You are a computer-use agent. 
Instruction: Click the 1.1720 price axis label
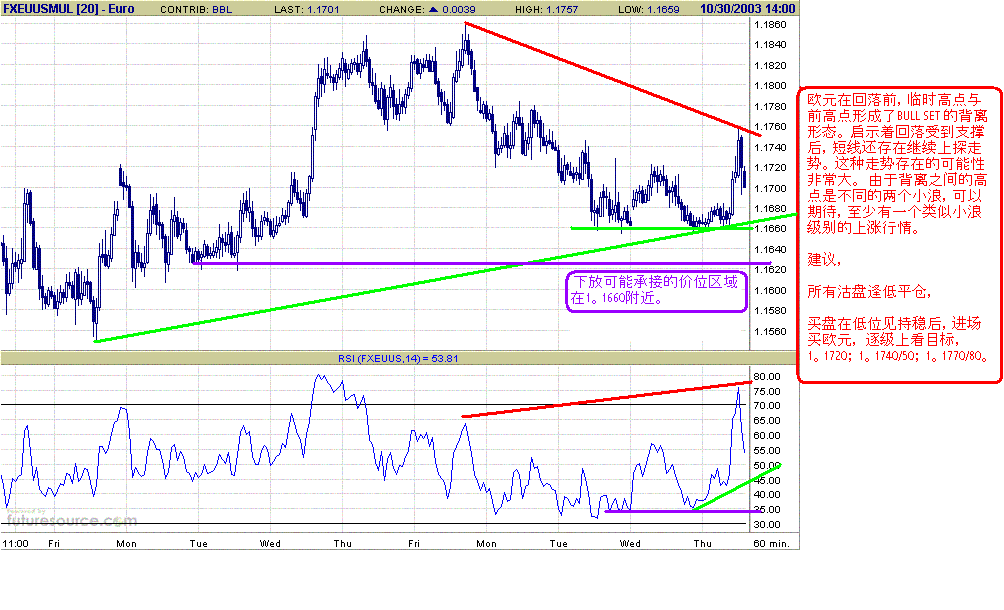770,168
